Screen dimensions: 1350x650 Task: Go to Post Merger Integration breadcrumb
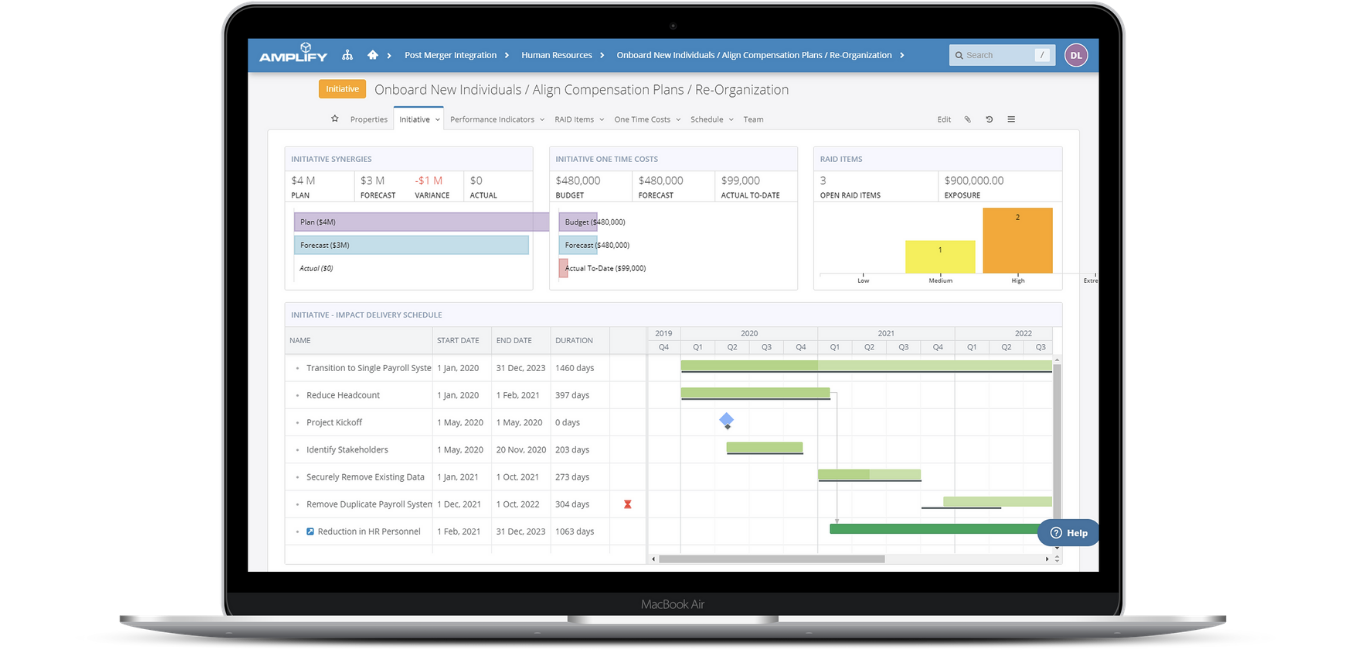pos(451,55)
